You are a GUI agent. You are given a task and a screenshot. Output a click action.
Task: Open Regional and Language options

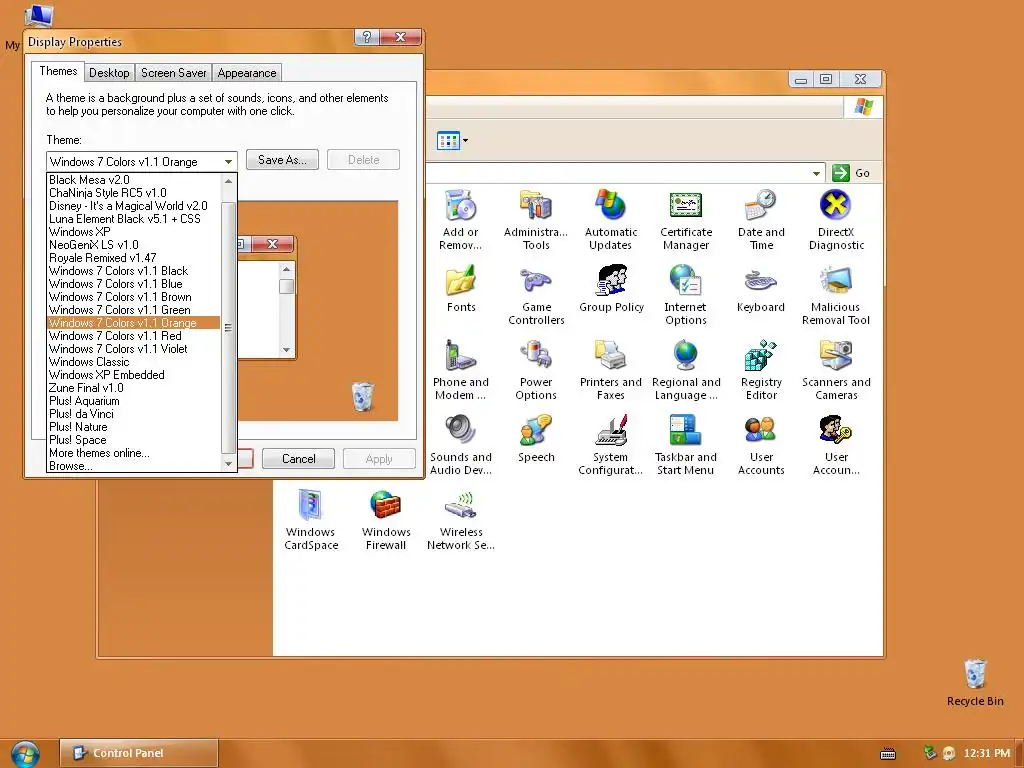point(686,370)
